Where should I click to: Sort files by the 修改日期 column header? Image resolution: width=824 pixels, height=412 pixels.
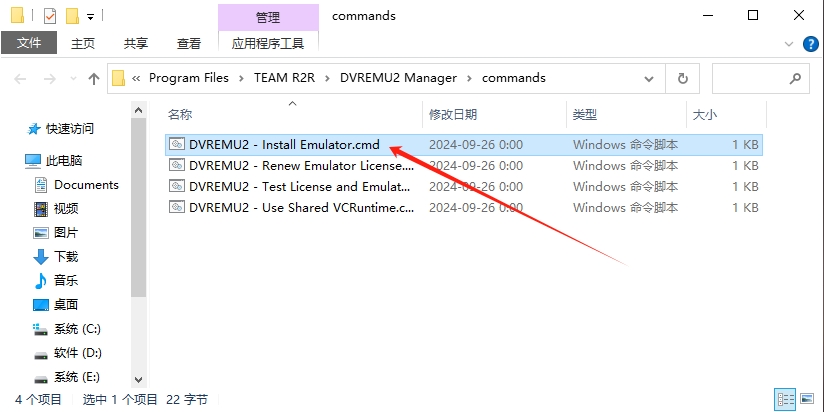(453, 115)
